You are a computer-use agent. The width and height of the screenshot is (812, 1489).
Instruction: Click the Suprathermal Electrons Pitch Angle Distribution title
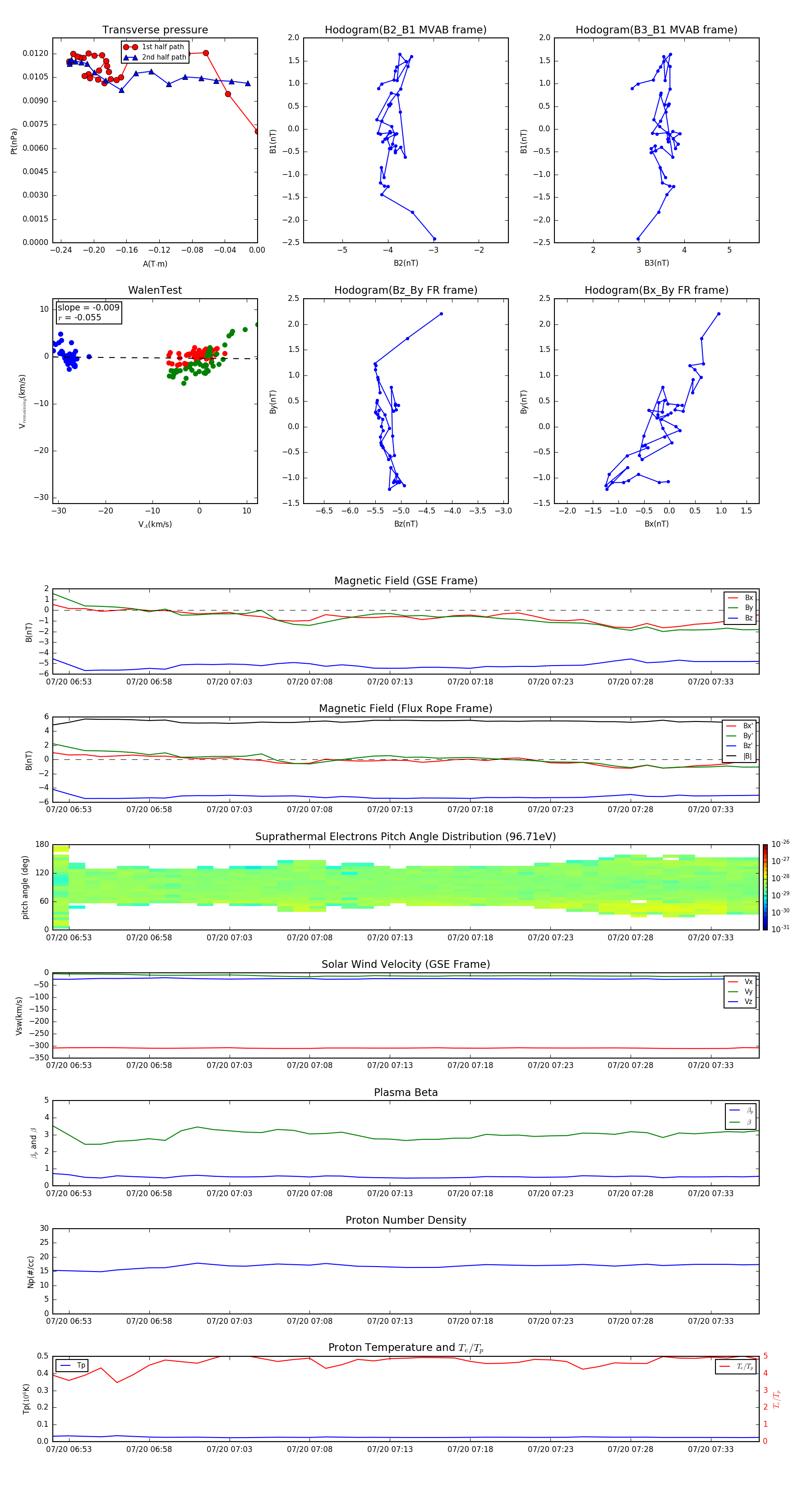(406, 837)
